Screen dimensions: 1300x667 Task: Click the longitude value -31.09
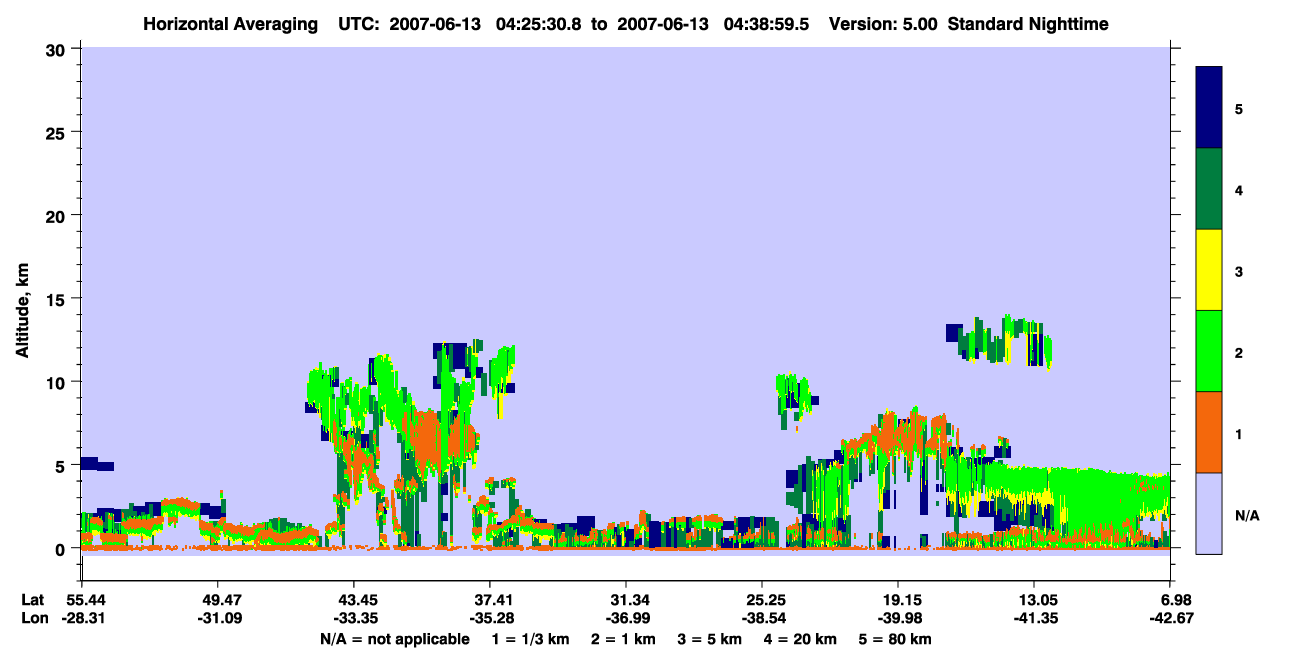218,618
